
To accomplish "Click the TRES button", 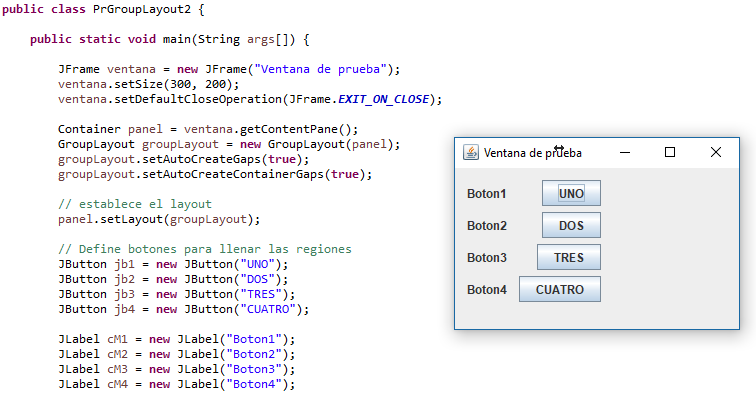I will [568, 258].
